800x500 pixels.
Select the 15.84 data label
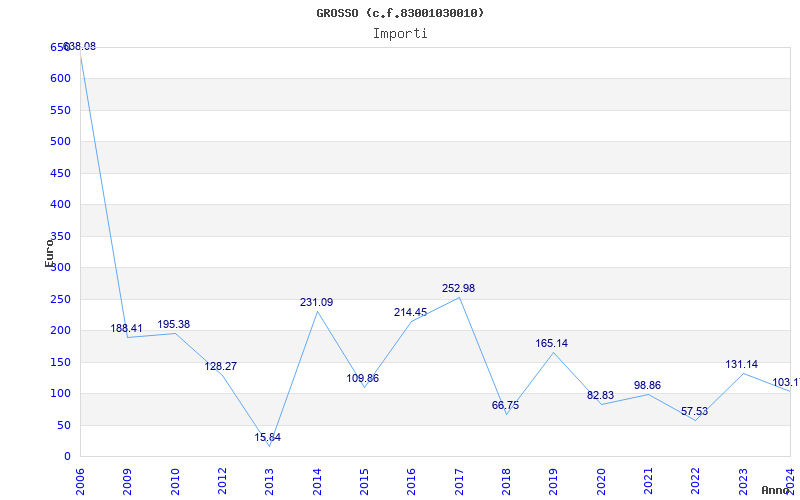point(268,437)
